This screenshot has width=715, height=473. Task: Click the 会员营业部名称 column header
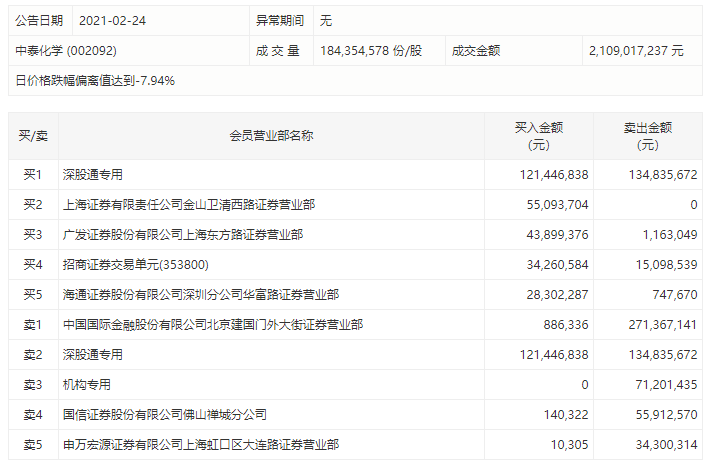tap(271, 136)
